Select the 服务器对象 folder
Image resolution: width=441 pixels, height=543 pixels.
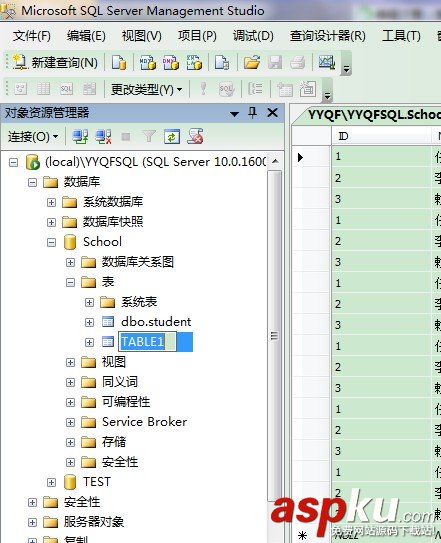click(x=94, y=522)
